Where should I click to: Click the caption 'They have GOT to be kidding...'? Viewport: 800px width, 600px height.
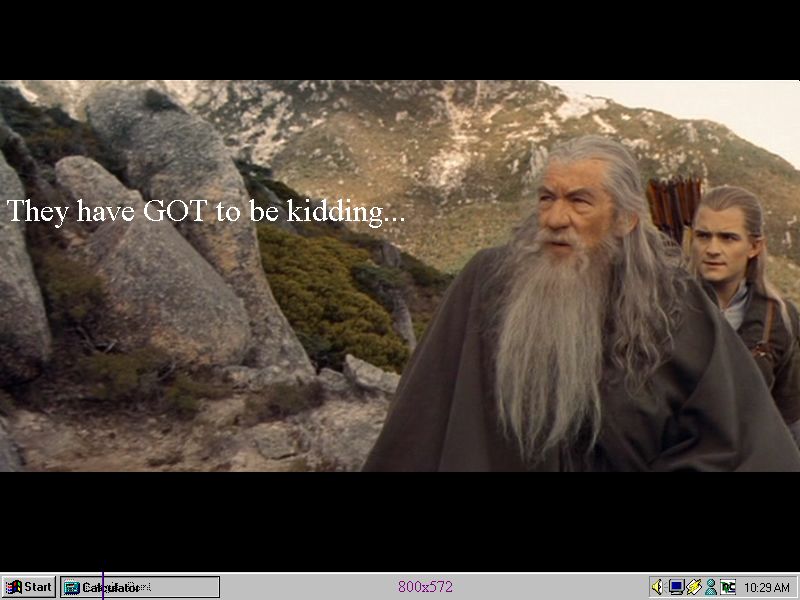[x=206, y=211]
